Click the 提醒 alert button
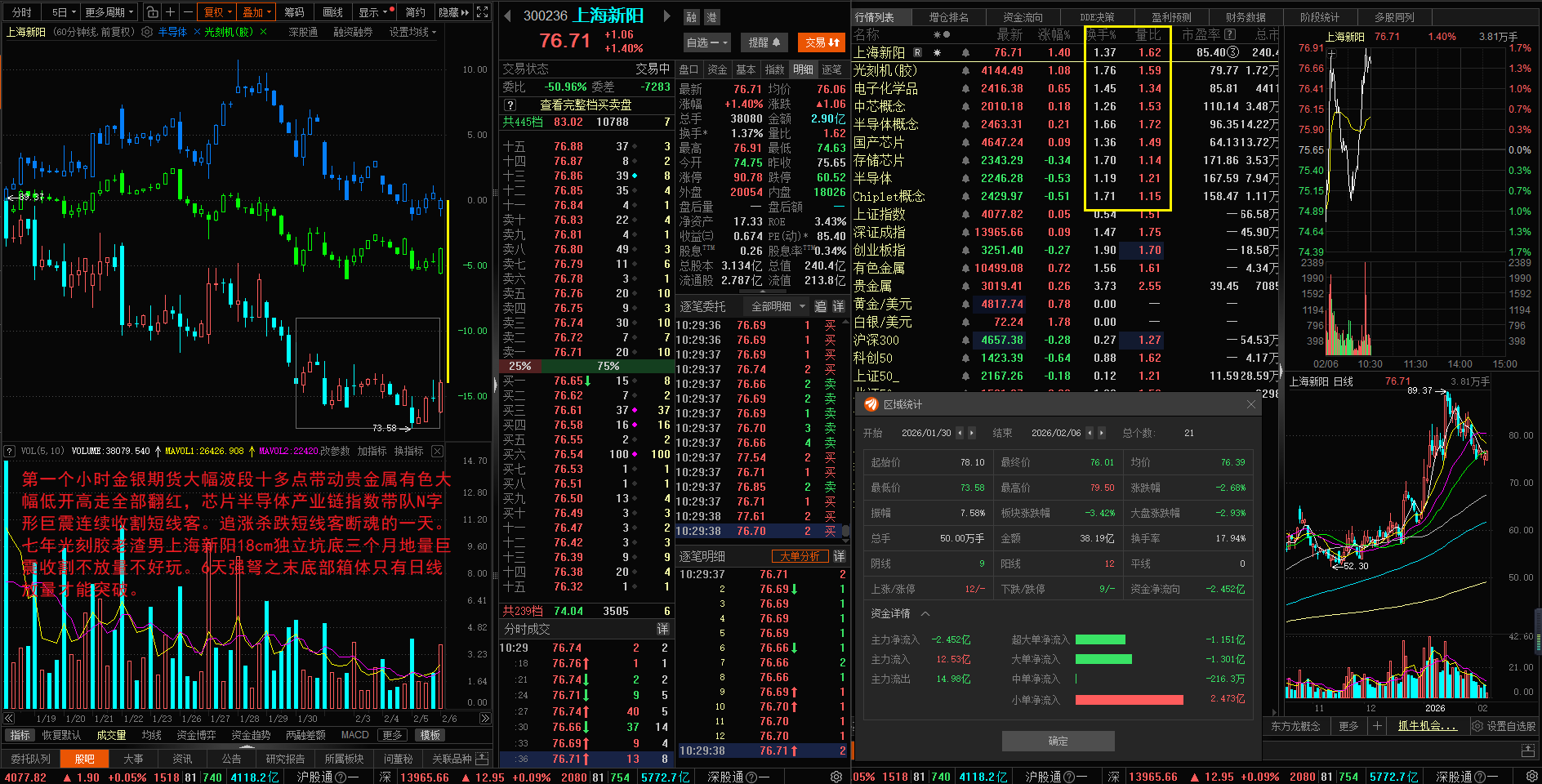This screenshot has width=1542, height=784. tap(764, 42)
